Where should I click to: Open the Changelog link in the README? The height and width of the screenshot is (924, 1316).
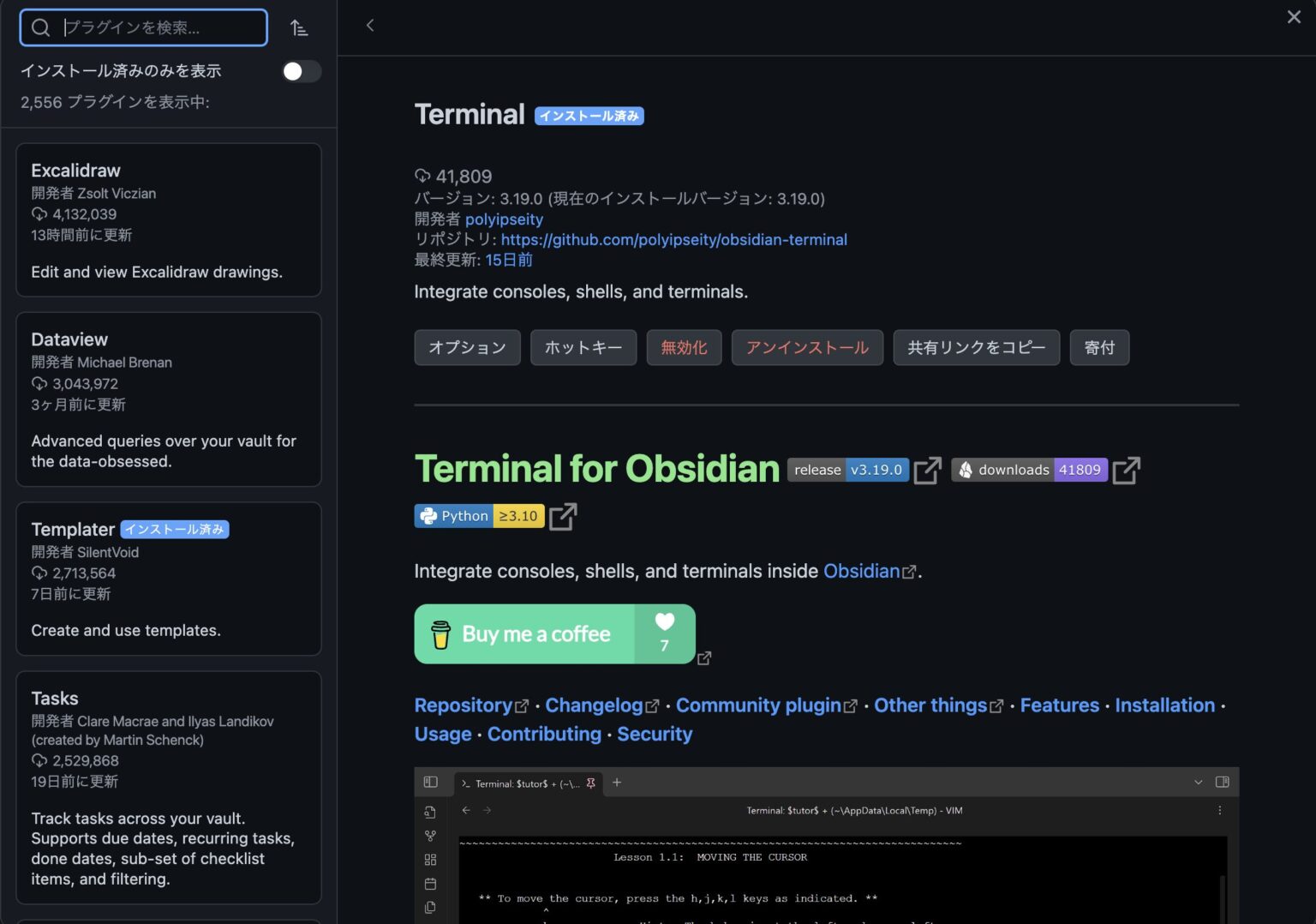point(595,705)
